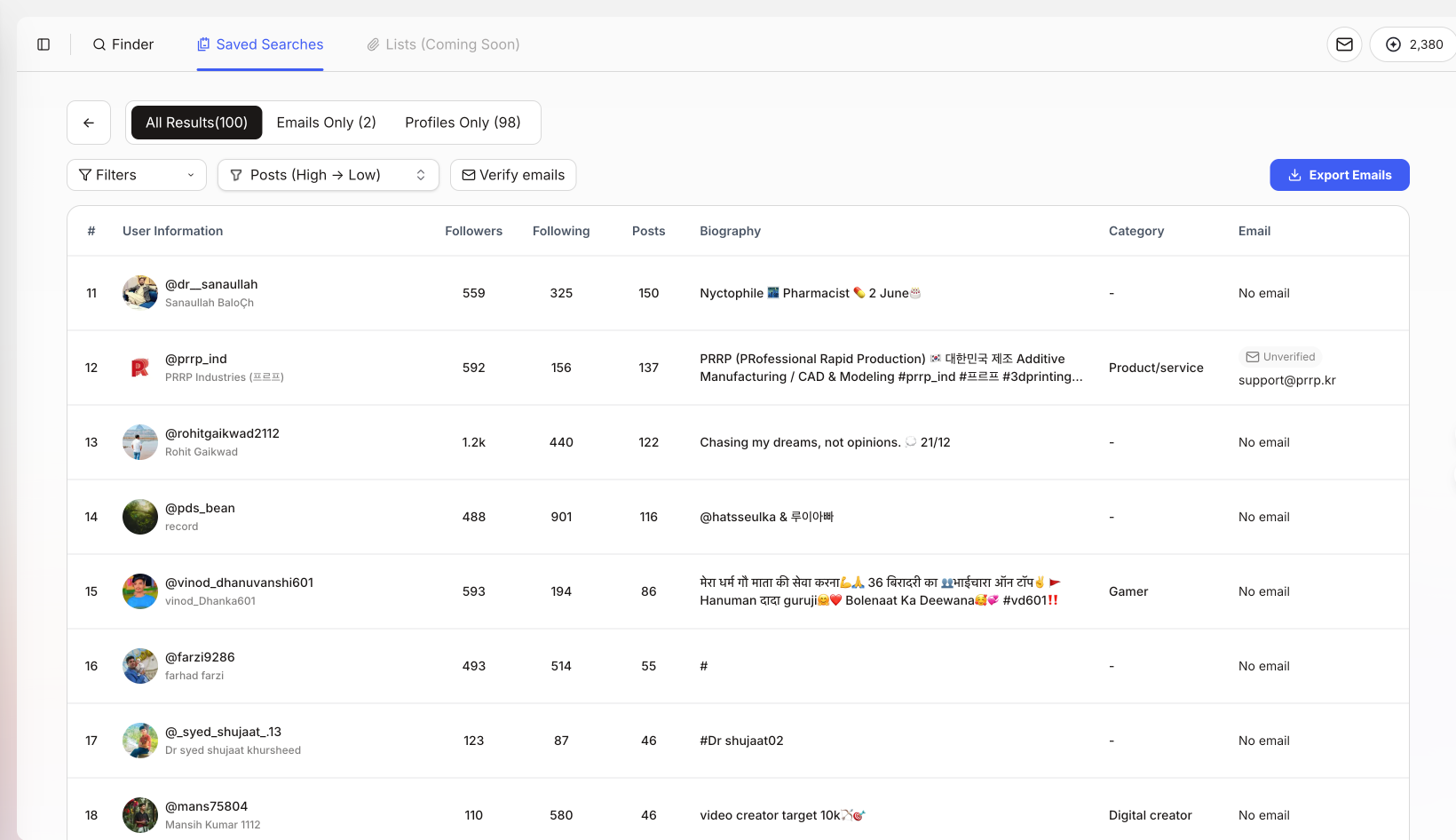The height and width of the screenshot is (840, 1456).
Task: Click the Followers column header
Action: click(x=473, y=231)
